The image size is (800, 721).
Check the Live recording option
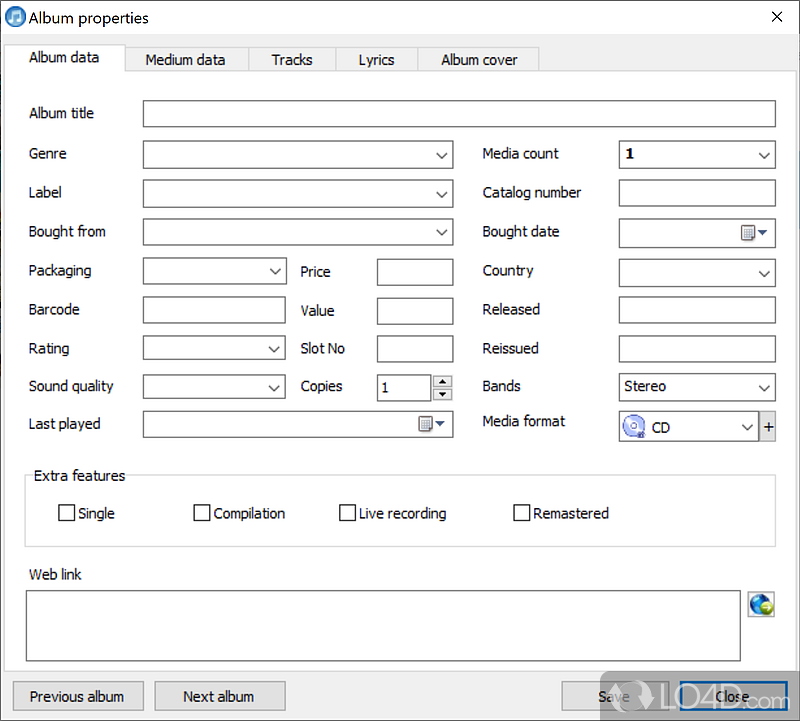point(347,513)
